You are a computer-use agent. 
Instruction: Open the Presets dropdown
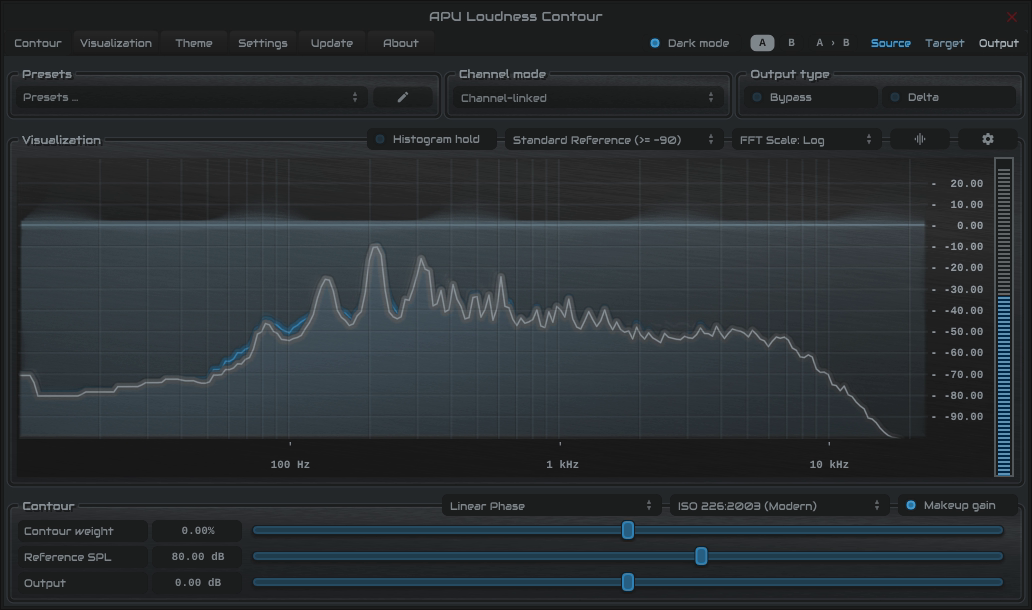[190, 97]
